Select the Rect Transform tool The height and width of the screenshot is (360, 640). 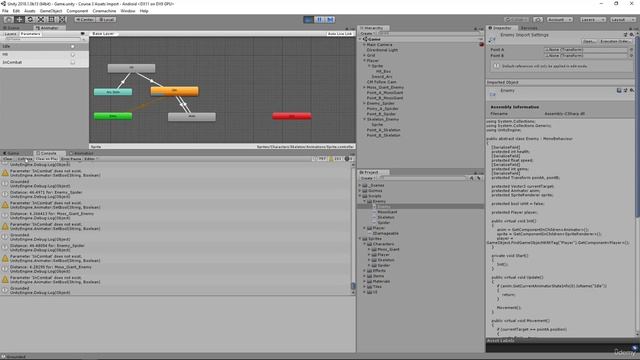pyautogui.click(x=51, y=19)
